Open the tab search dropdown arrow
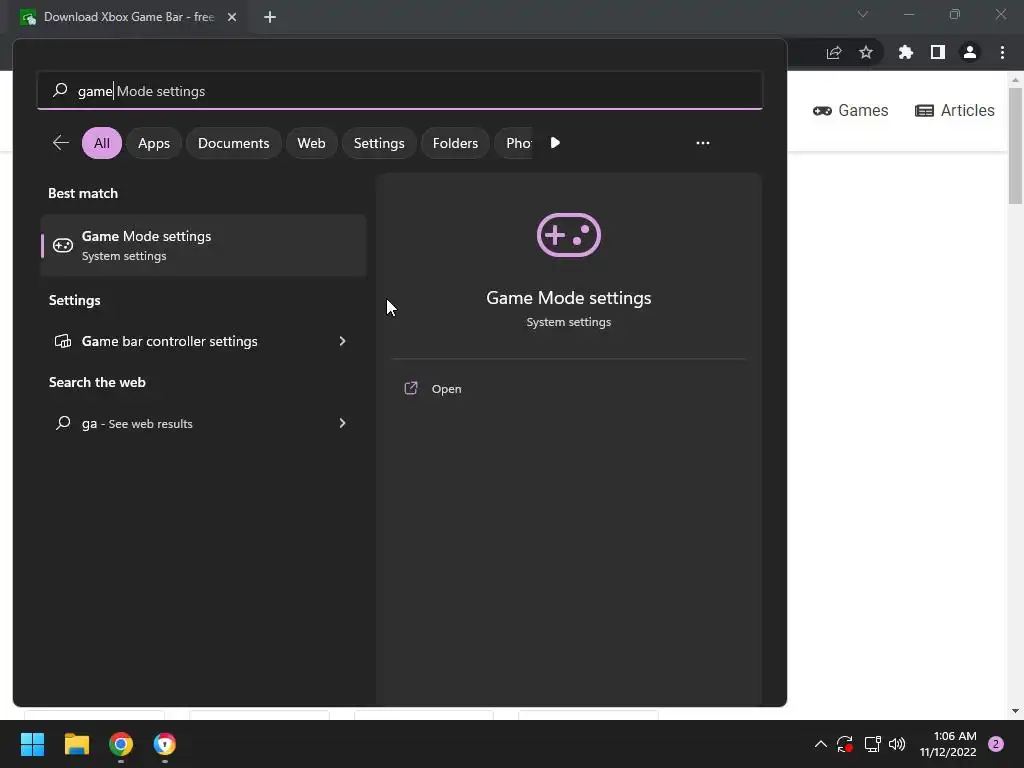 pyautogui.click(x=863, y=14)
